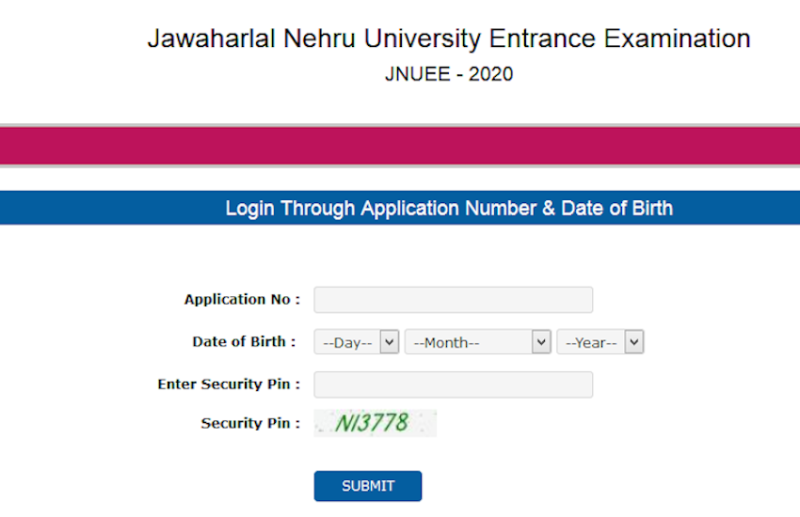
Task: Focus the Enter Security Pin input box
Action: pyautogui.click(x=453, y=385)
